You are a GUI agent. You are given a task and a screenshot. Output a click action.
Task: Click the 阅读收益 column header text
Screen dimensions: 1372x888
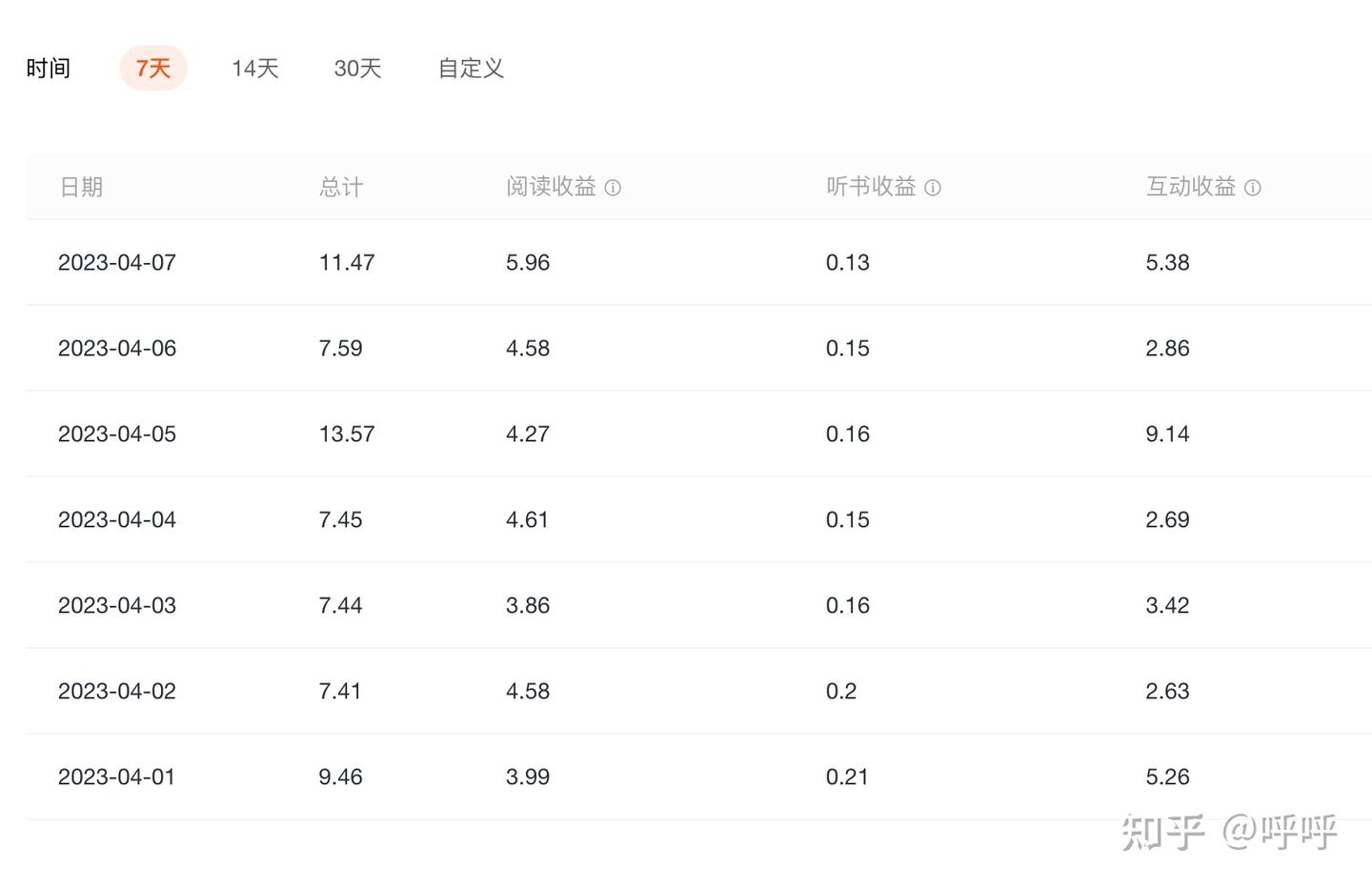pyautogui.click(x=551, y=187)
